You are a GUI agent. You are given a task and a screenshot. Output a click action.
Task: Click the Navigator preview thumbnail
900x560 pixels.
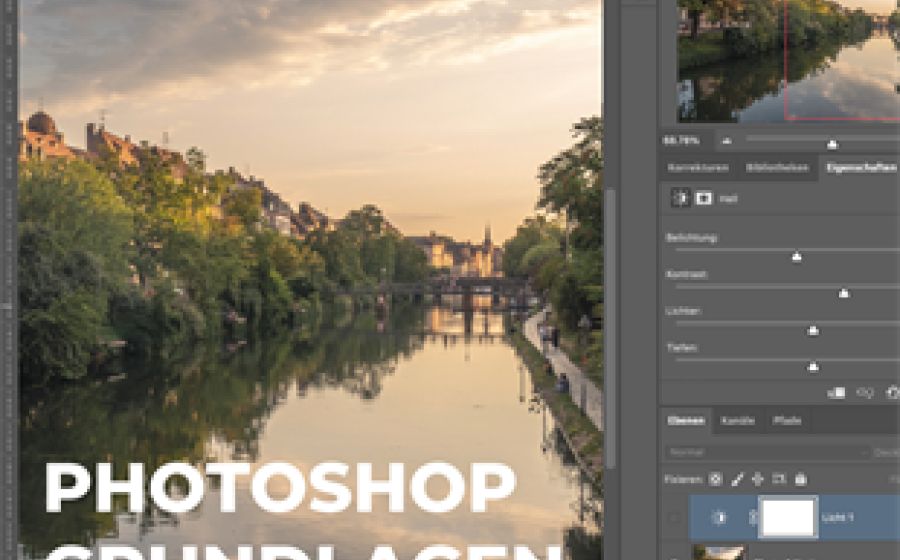tap(789, 60)
